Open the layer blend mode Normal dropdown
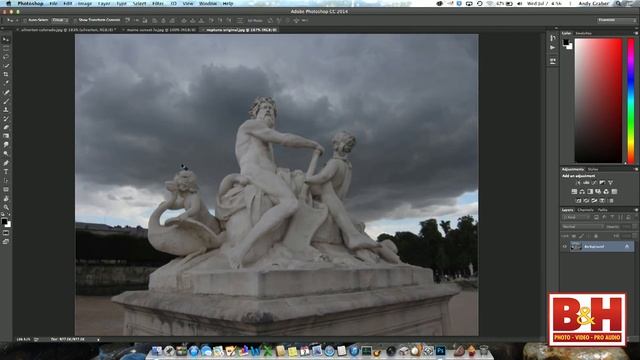The height and width of the screenshot is (360, 640). pyautogui.click(x=582, y=227)
